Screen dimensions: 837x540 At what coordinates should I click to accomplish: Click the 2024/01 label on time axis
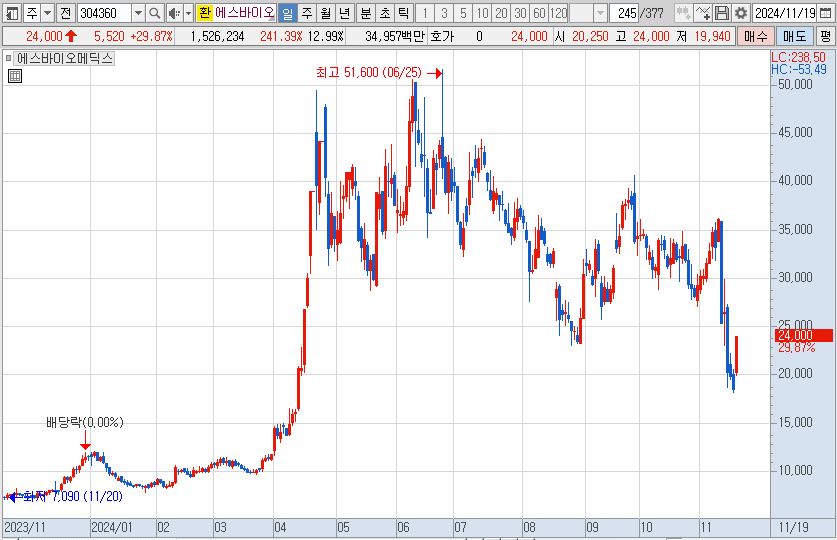112,527
